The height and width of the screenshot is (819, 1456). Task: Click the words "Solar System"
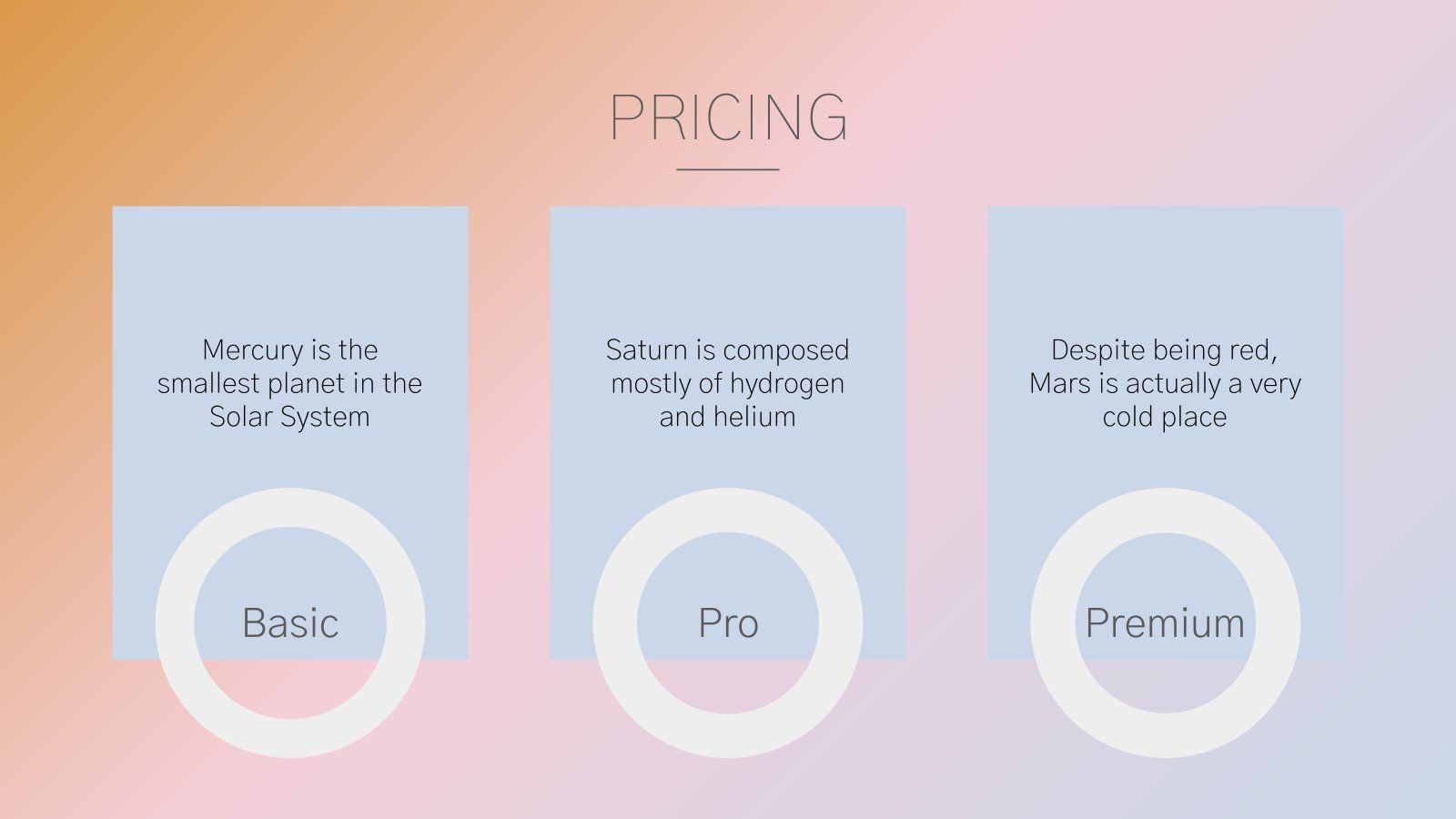[290, 417]
